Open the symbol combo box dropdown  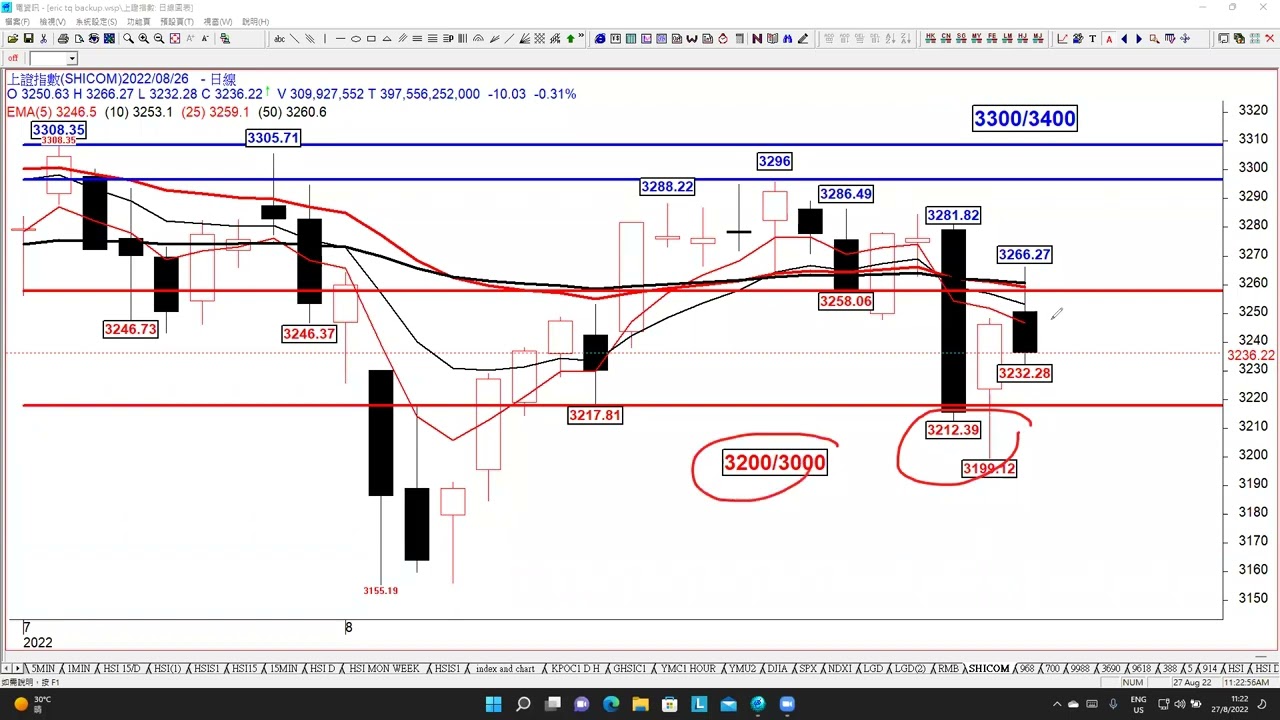(72, 58)
